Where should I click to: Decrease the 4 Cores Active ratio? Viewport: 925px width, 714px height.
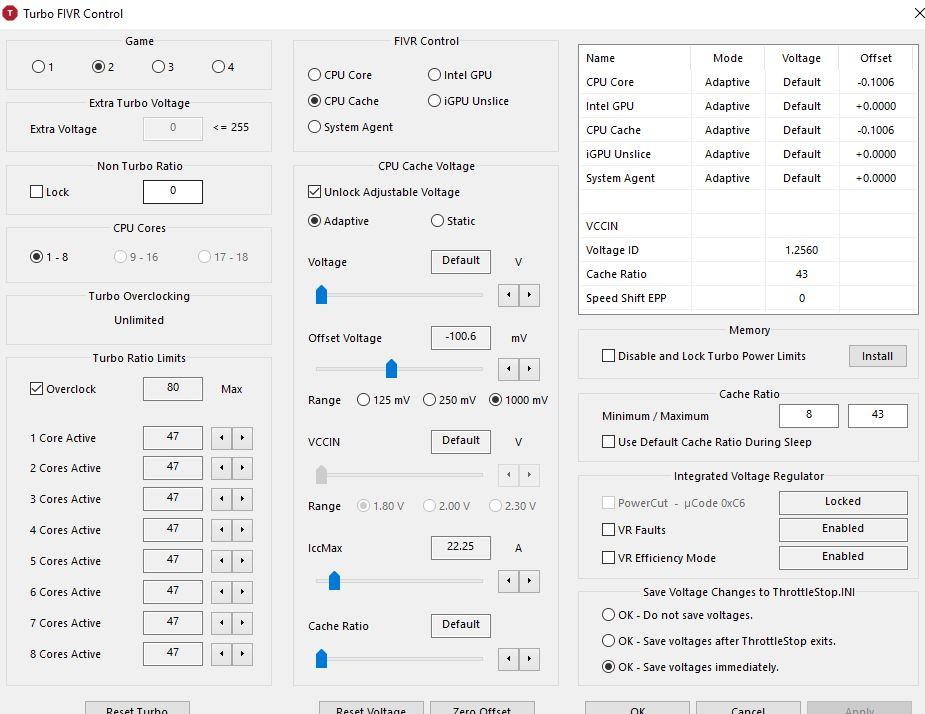click(x=222, y=530)
